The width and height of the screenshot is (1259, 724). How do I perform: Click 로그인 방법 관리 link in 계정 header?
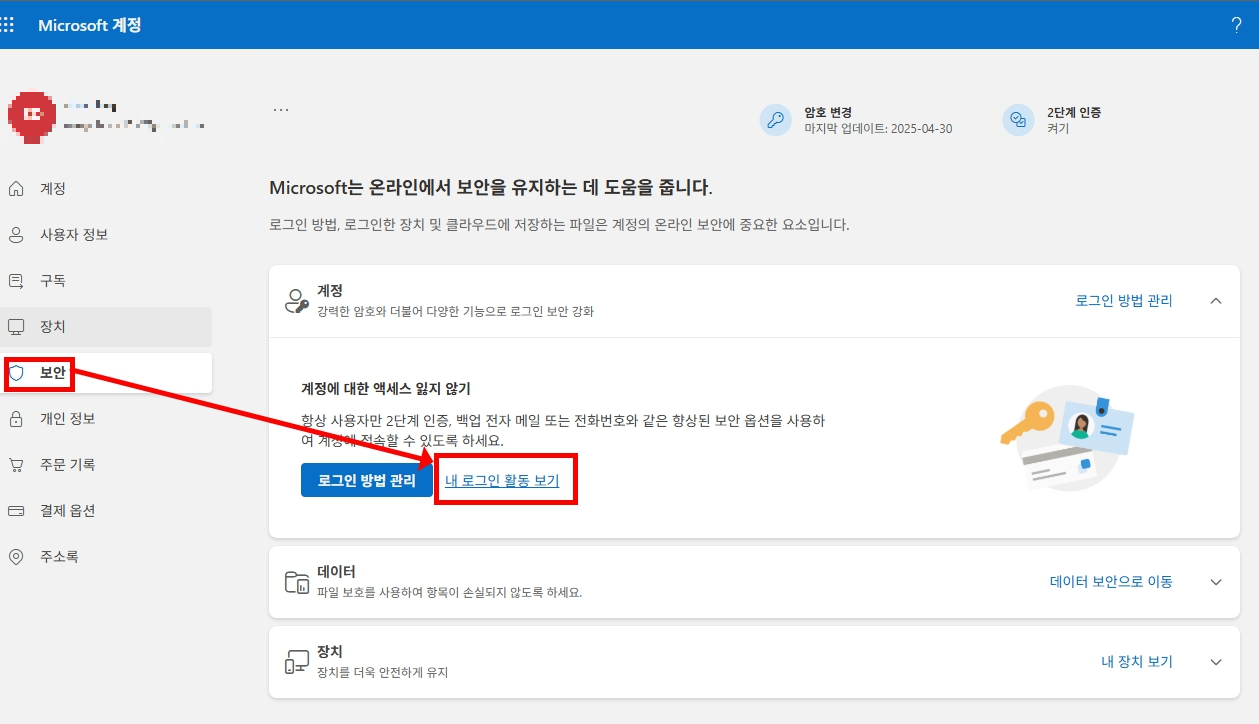pos(1124,301)
